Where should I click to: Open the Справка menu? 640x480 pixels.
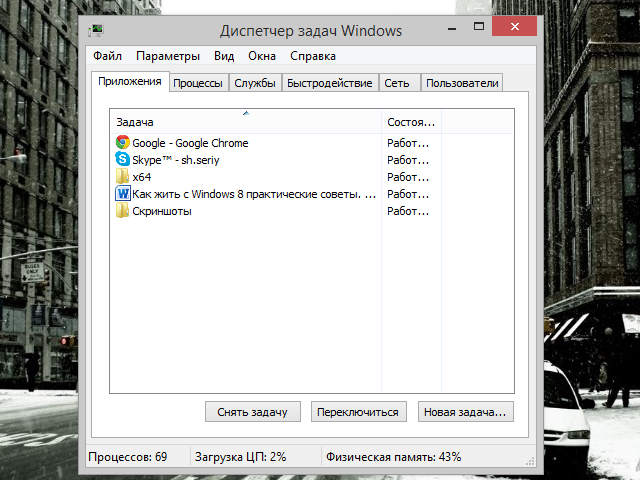pos(313,56)
